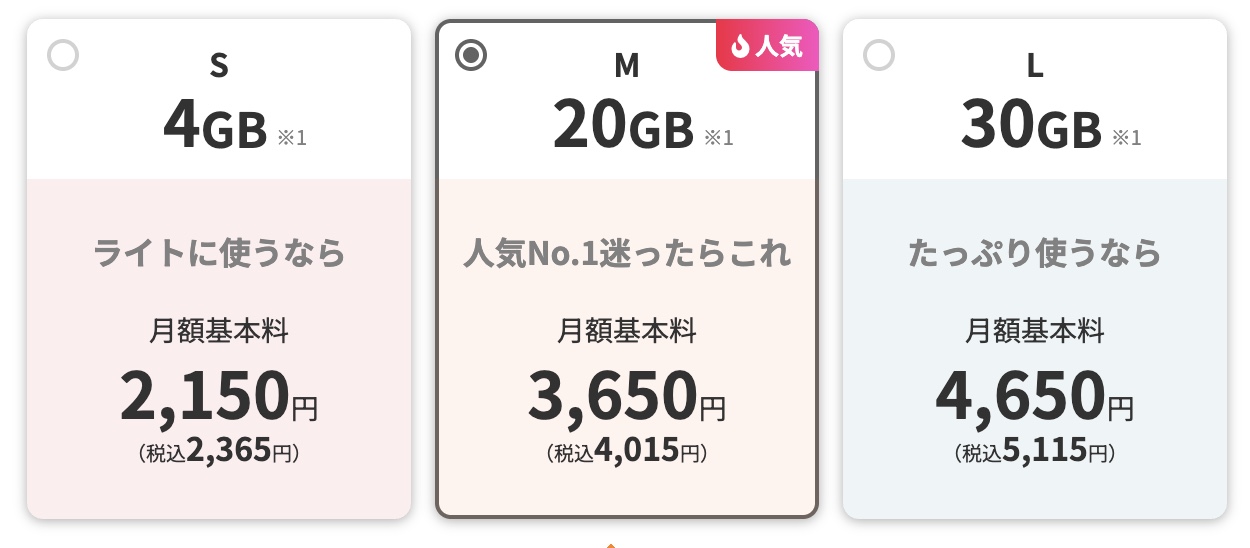Click the 税込4,015円 tax-included price

pyautogui.click(x=627, y=452)
